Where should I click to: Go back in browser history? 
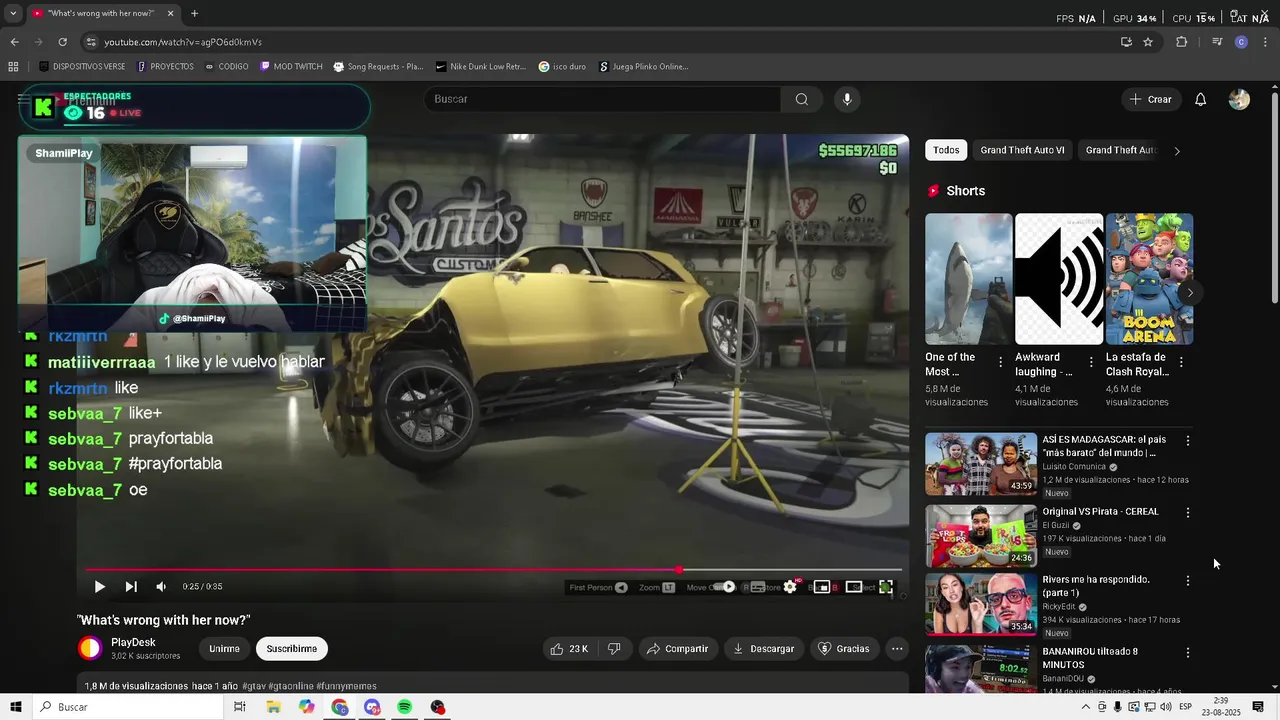coord(14,42)
